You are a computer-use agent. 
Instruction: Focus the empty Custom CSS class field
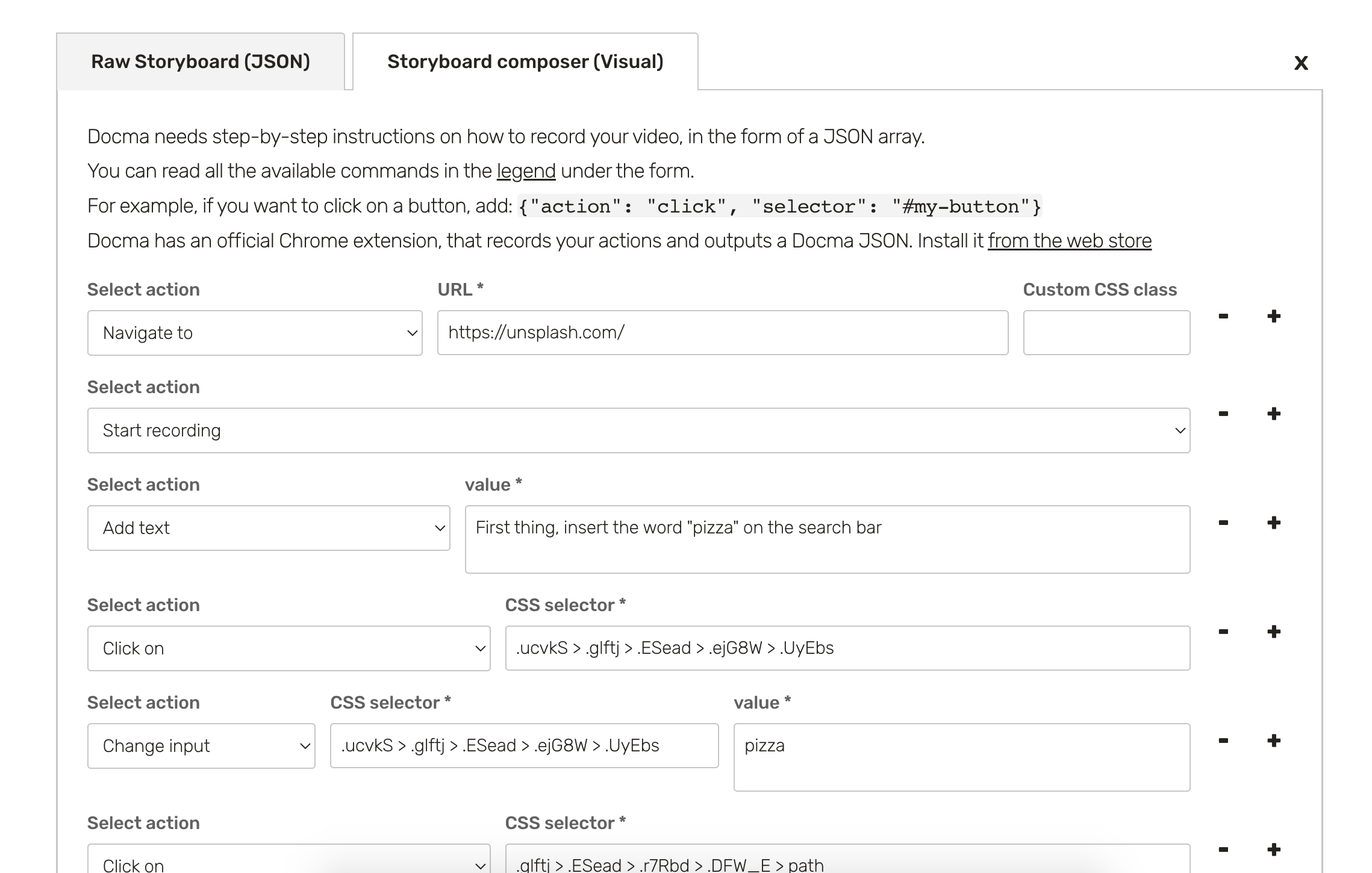tap(1106, 333)
